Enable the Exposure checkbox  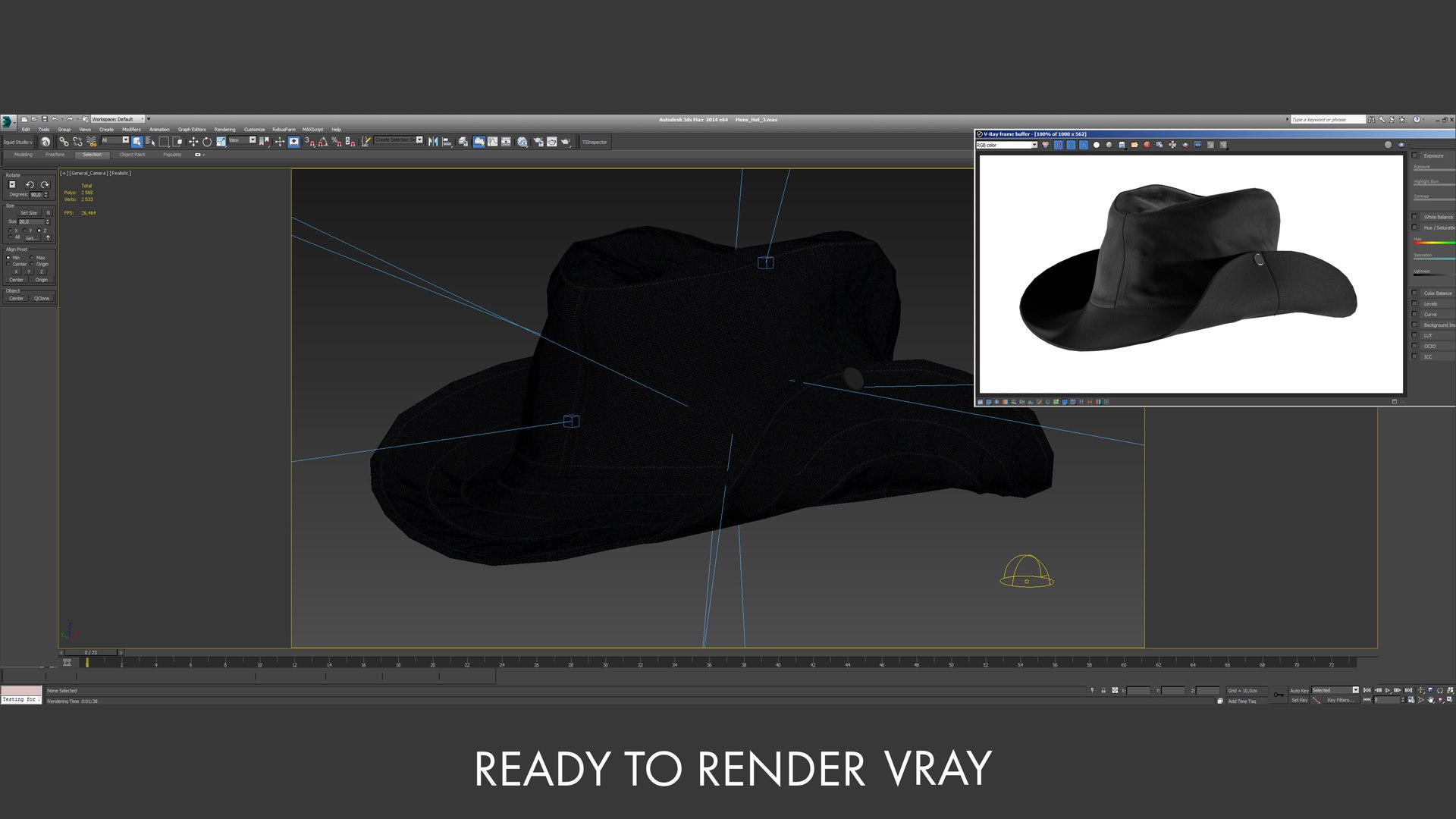[x=1414, y=155]
